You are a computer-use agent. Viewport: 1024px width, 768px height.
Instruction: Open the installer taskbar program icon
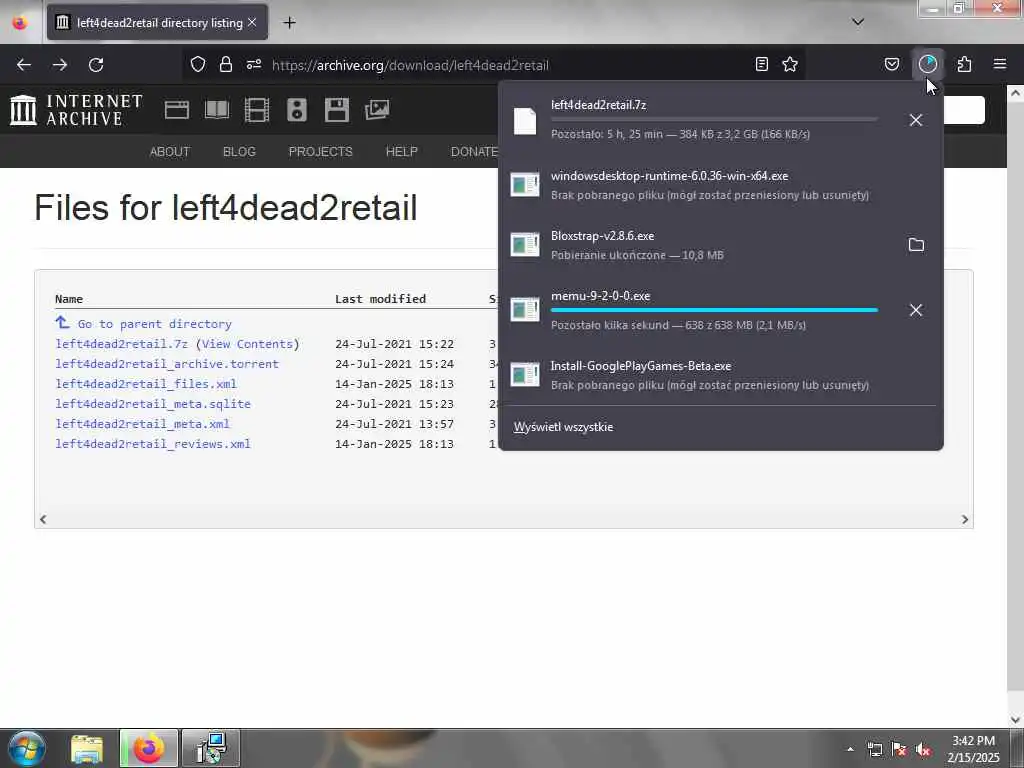pyautogui.click(x=210, y=748)
